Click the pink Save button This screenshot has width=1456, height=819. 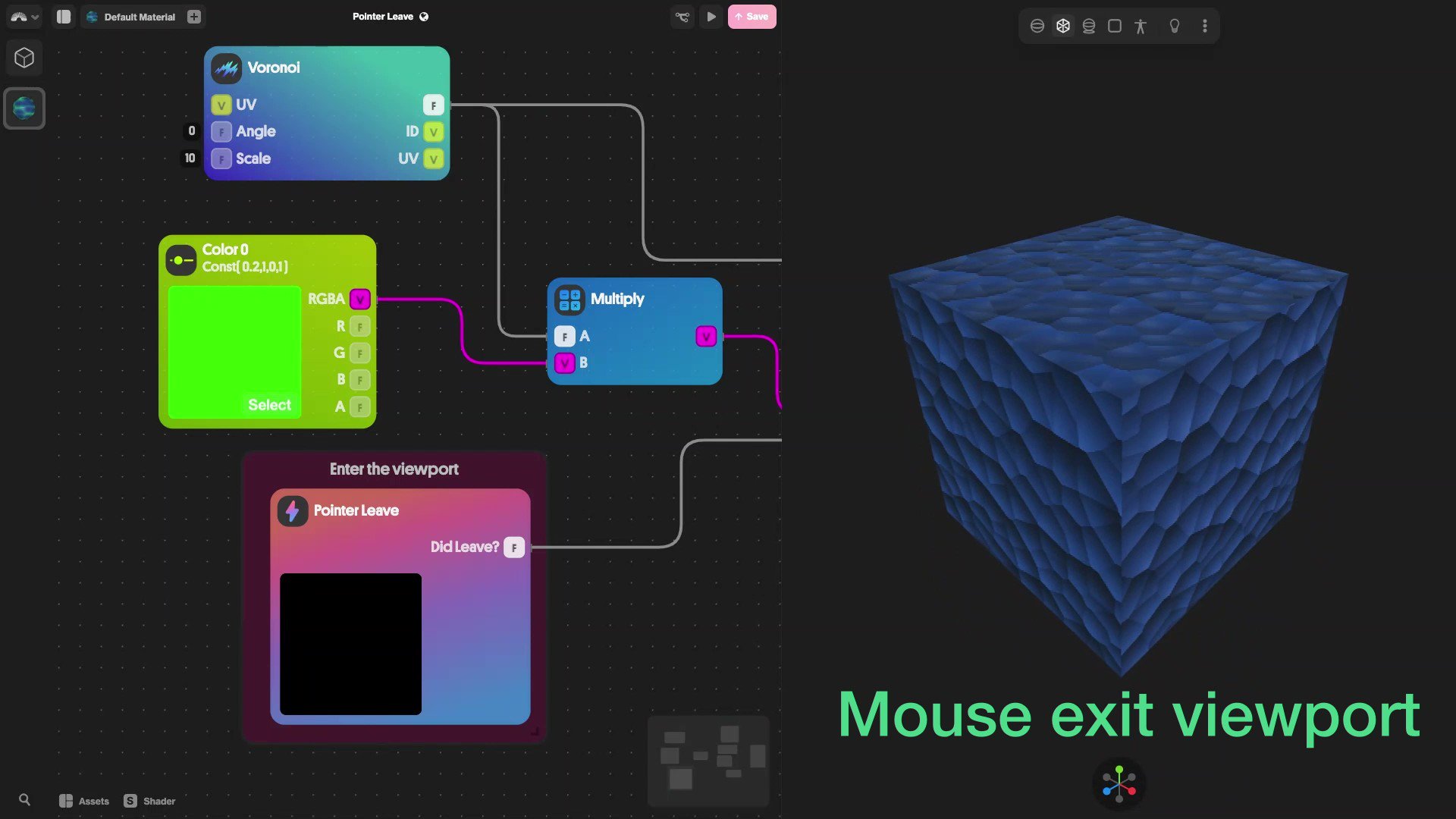[752, 17]
